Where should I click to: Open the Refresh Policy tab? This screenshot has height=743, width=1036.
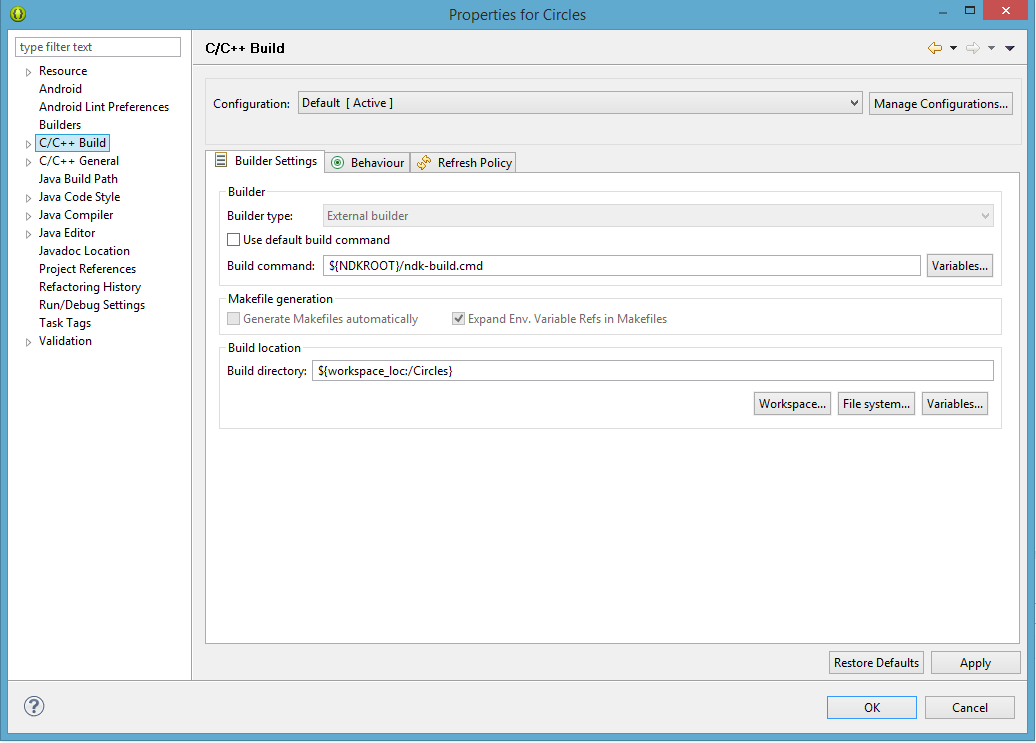[464, 162]
